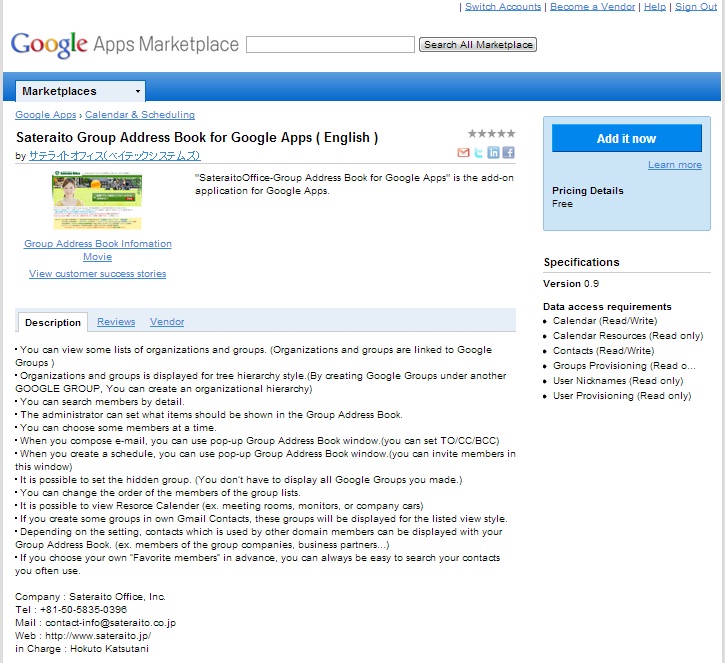Image resolution: width=725 pixels, height=663 pixels.
Task: Click the Sign Out link
Action: [696, 7]
